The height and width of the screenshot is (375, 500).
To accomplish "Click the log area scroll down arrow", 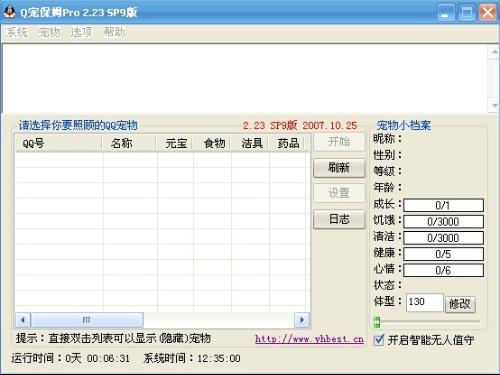I will tap(494, 106).
